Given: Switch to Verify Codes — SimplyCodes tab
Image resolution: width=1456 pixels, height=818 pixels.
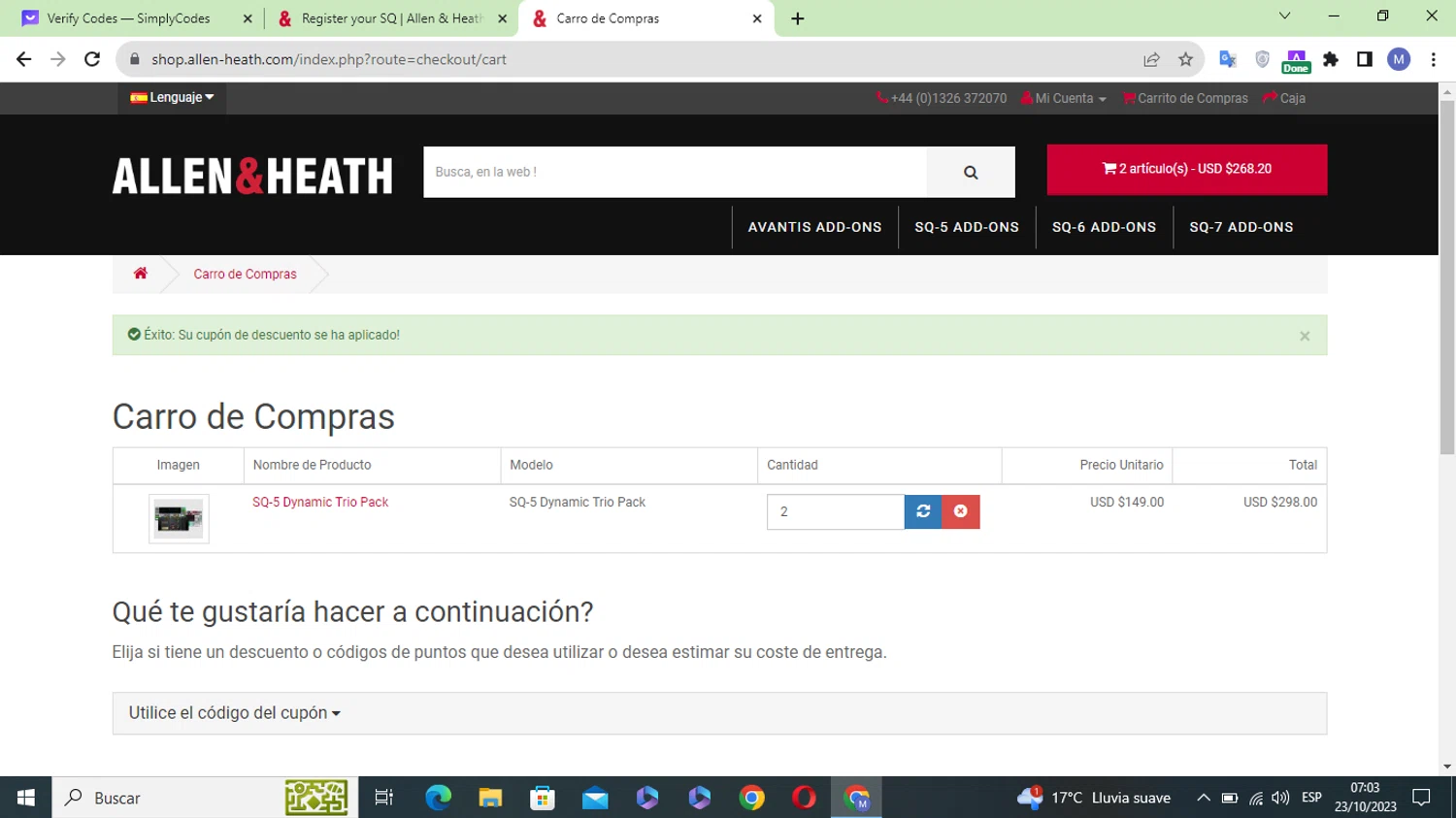Looking at the screenshot, I should point(128,18).
